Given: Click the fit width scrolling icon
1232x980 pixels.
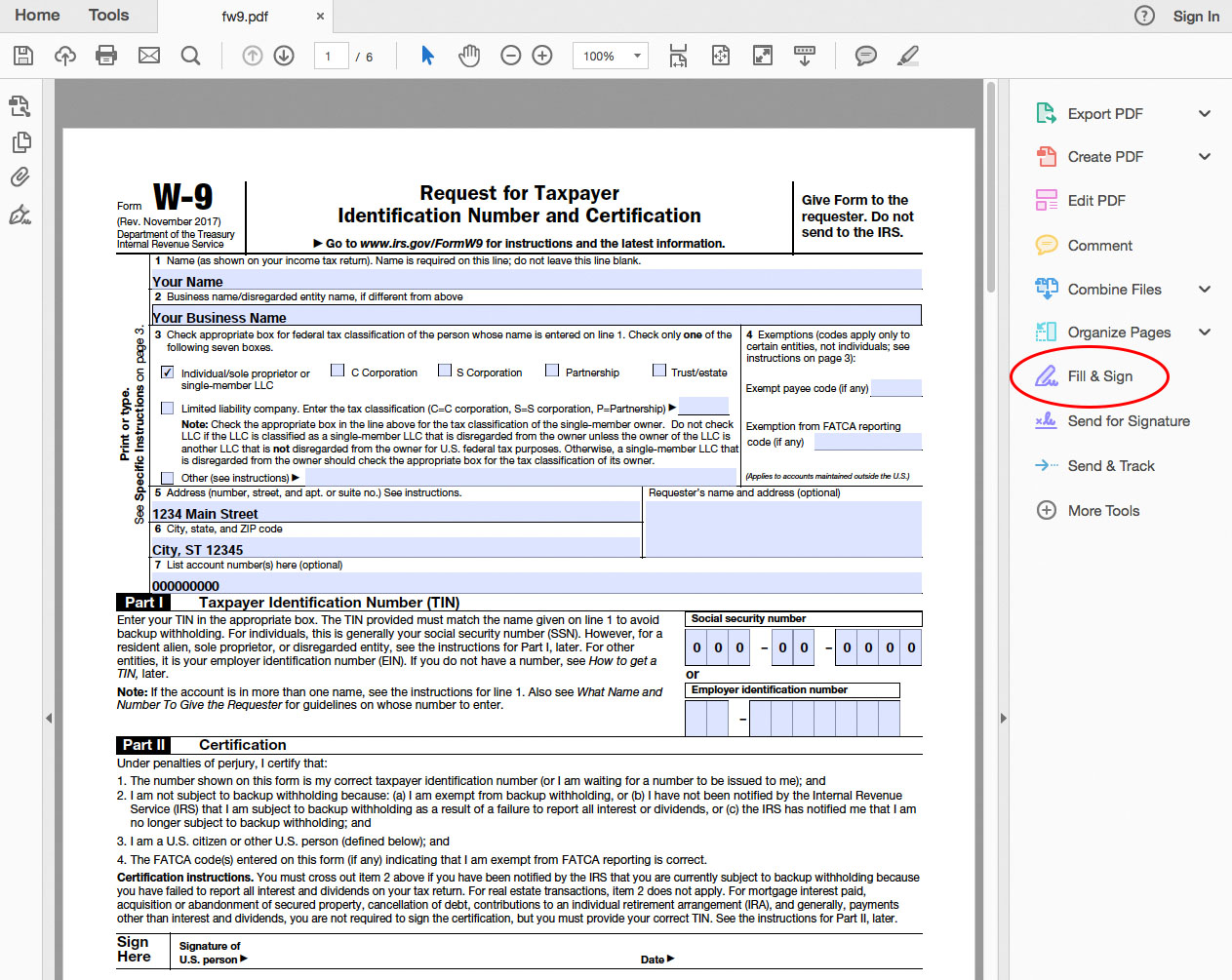Looking at the screenshot, I should coord(678,56).
